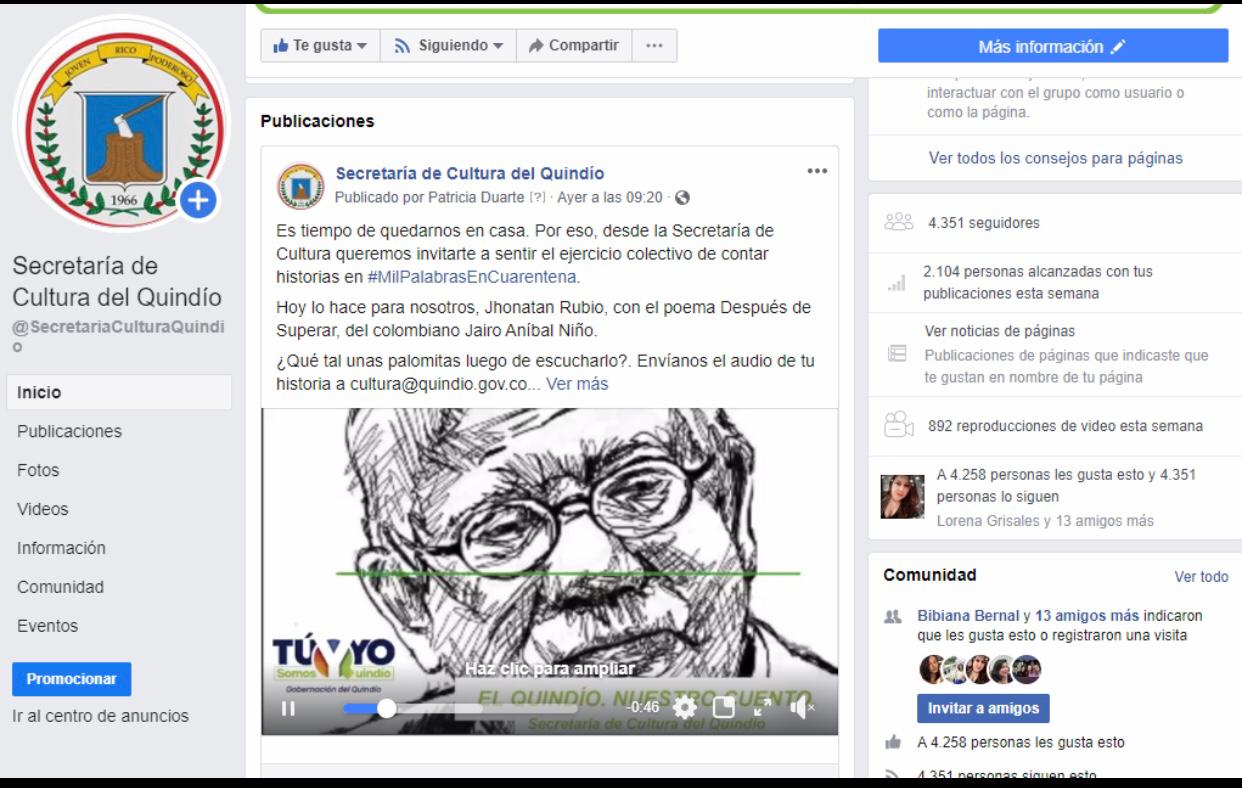Click the friends icon beside Bibiana Bernal
The width and height of the screenshot is (1242, 788).
(891, 618)
